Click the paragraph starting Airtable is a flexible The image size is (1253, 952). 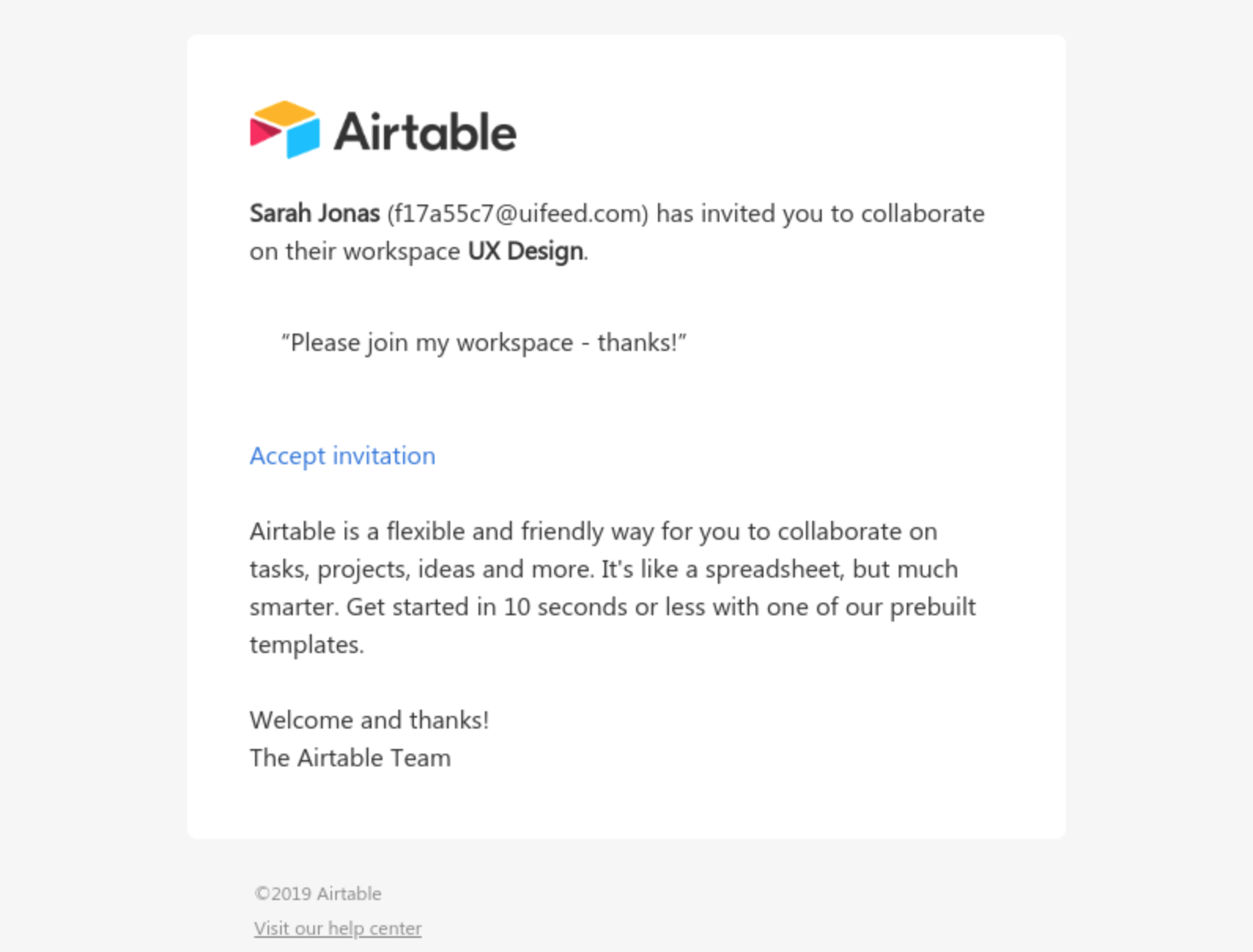tap(613, 588)
